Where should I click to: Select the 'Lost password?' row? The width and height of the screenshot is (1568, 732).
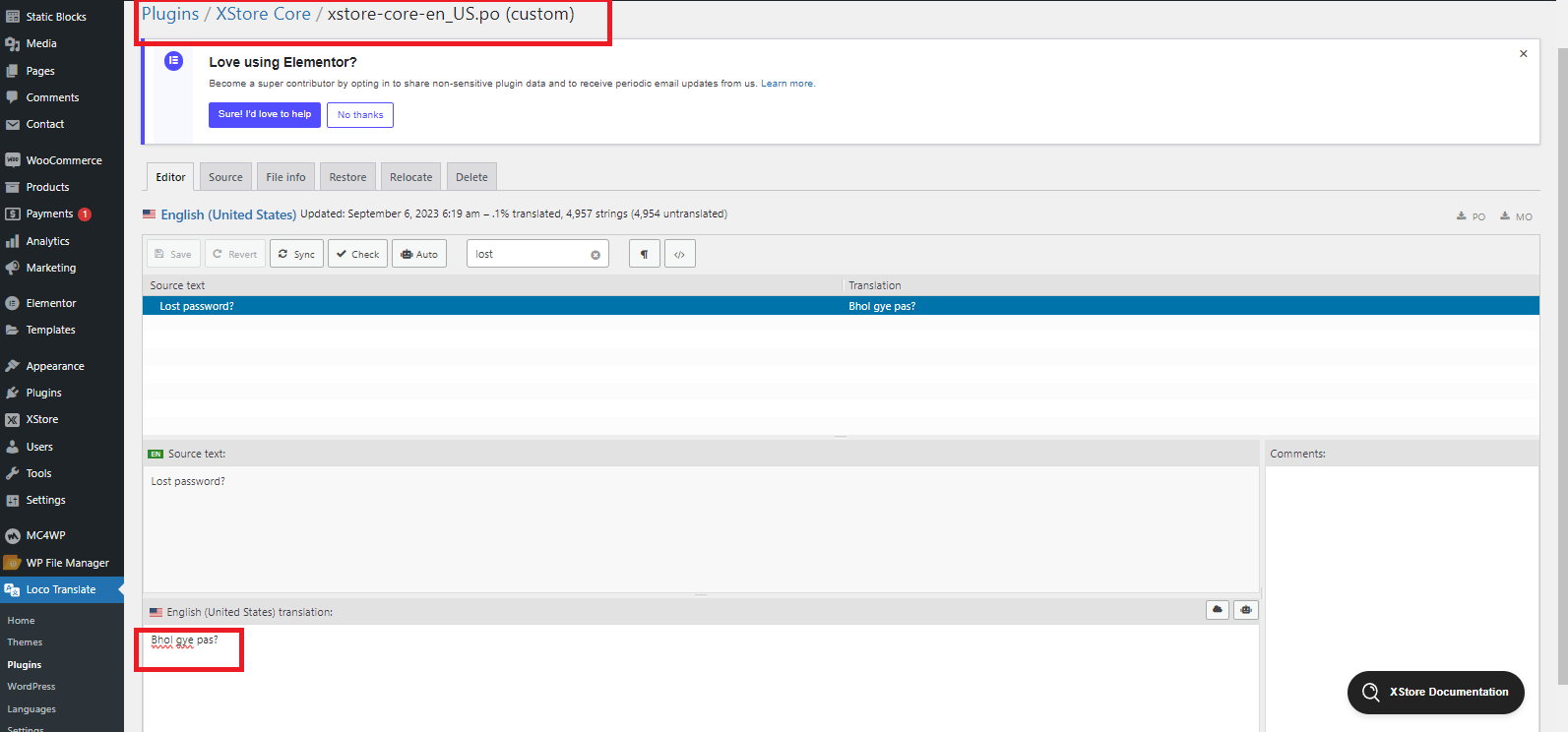pyautogui.click(x=841, y=306)
